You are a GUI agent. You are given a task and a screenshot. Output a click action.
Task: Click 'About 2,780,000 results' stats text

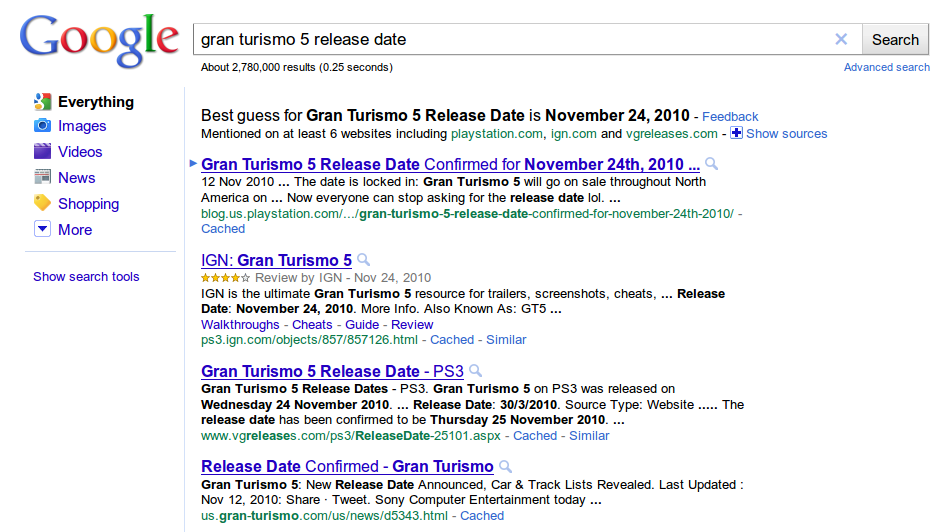tap(296, 67)
